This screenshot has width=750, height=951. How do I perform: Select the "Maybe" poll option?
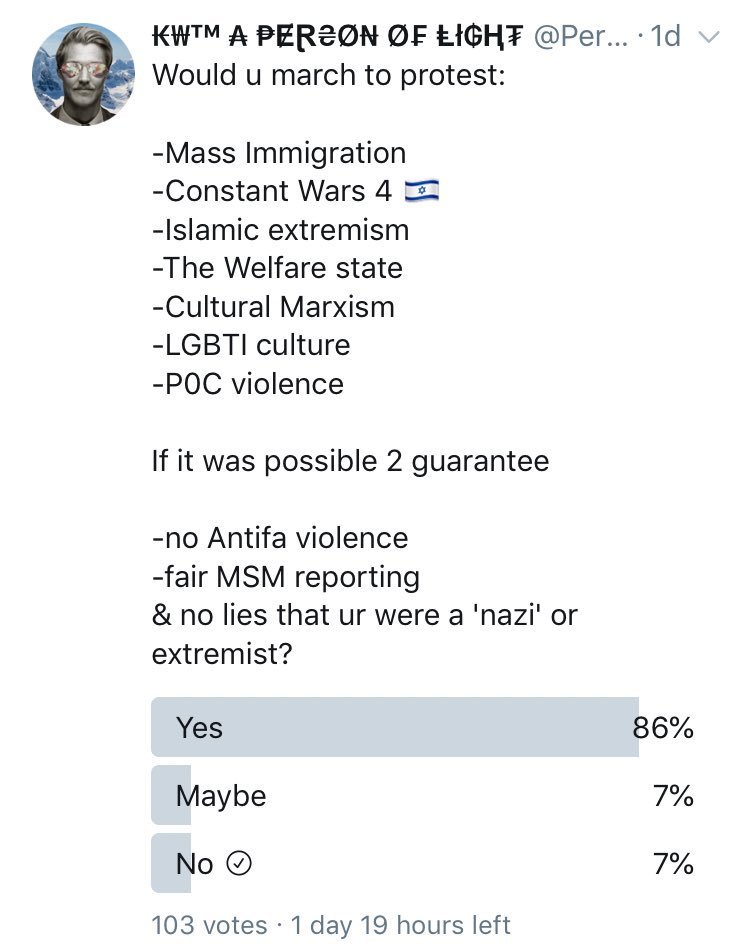(221, 796)
